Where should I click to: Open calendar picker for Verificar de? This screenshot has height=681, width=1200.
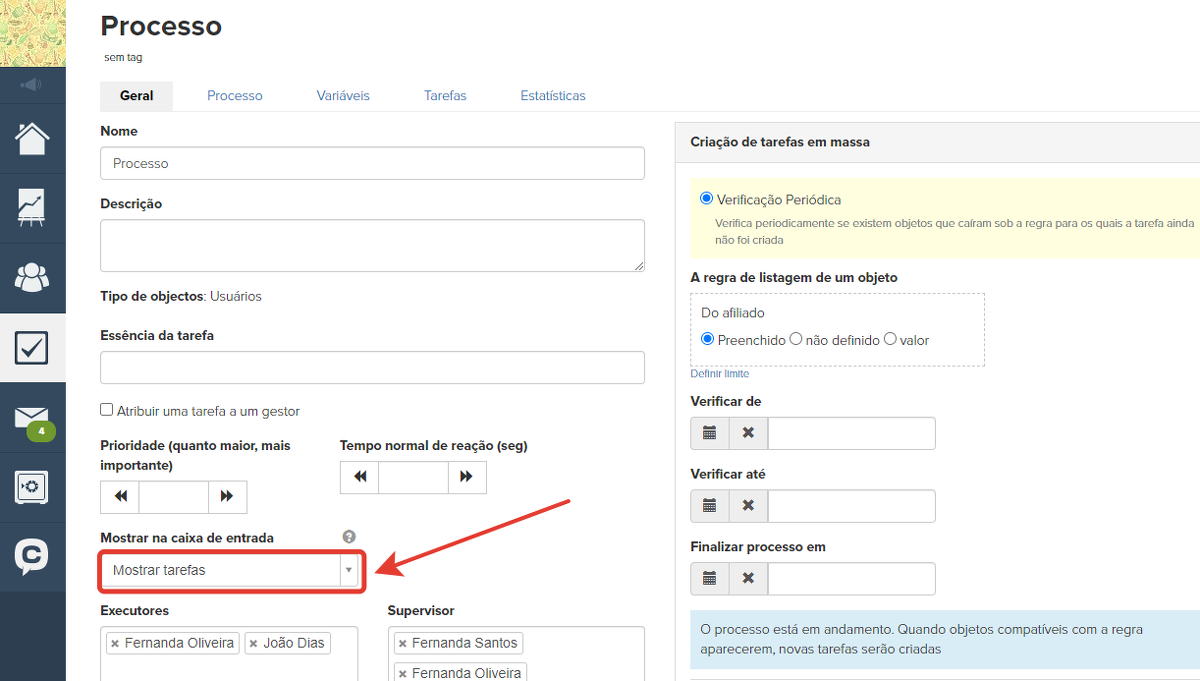(710, 434)
